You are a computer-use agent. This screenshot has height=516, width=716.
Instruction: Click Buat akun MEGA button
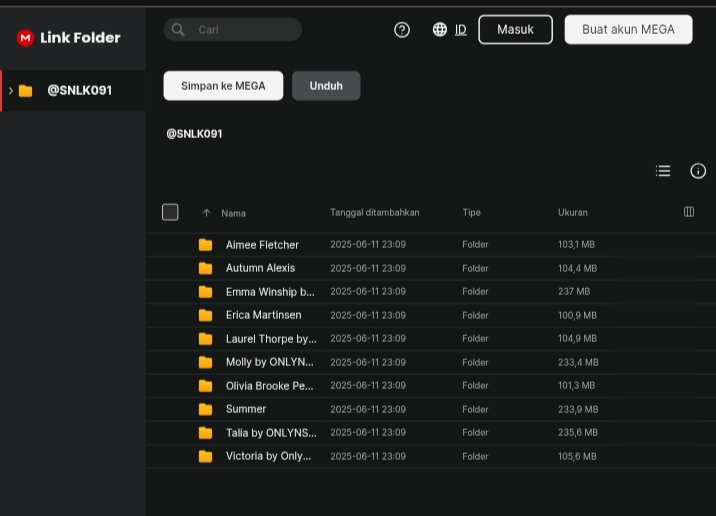click(x=628, y=30)
